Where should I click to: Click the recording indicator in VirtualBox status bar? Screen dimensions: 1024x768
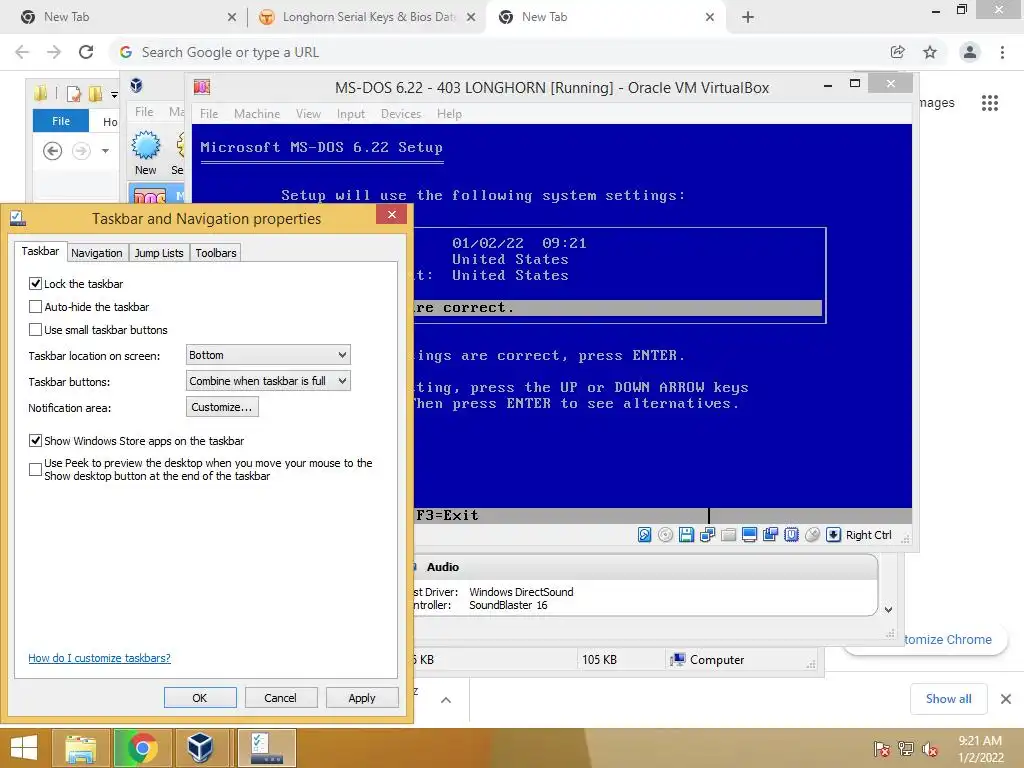pyautogui.click(x=770, y=535)
